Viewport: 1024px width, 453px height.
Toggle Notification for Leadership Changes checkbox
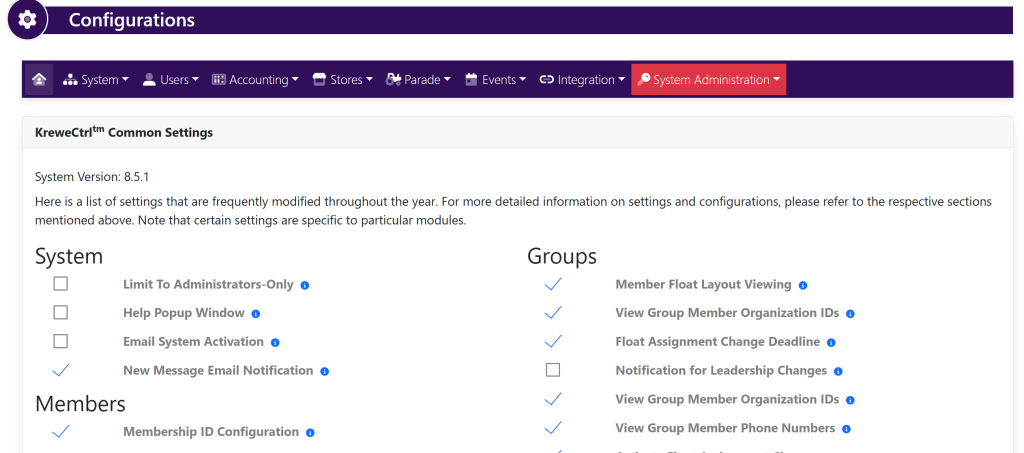pos(553,370)
